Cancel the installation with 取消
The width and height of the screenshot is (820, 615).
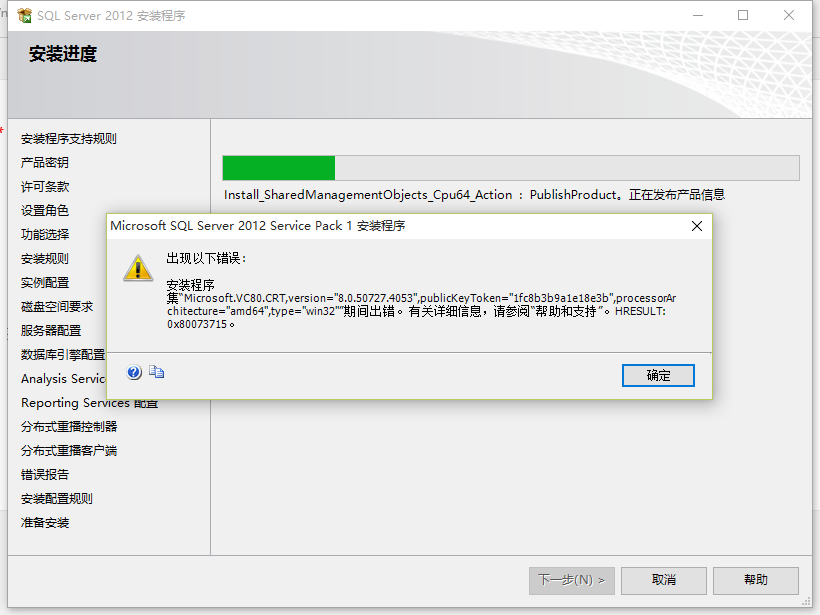click(x=664, y=580)
